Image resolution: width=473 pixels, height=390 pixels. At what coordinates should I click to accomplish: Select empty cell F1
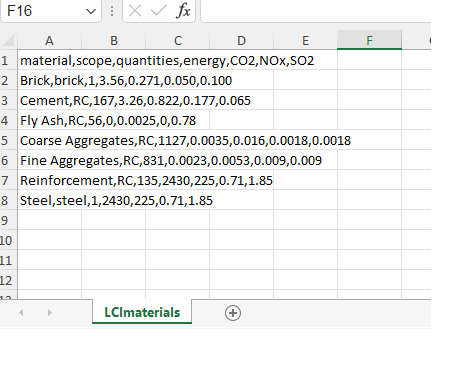point(369,60)
